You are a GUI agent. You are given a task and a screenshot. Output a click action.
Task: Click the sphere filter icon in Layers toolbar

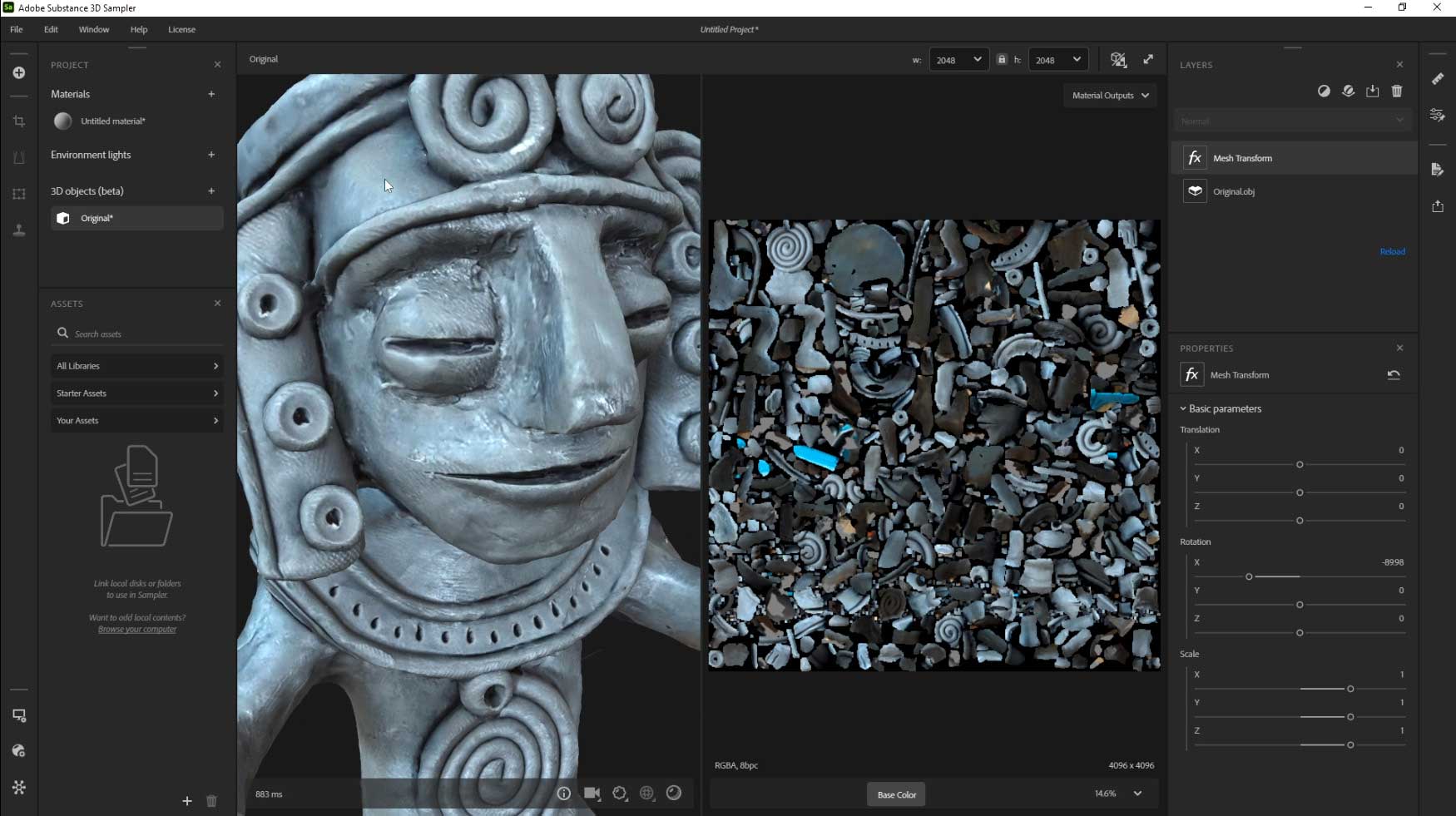point(1348,91)
